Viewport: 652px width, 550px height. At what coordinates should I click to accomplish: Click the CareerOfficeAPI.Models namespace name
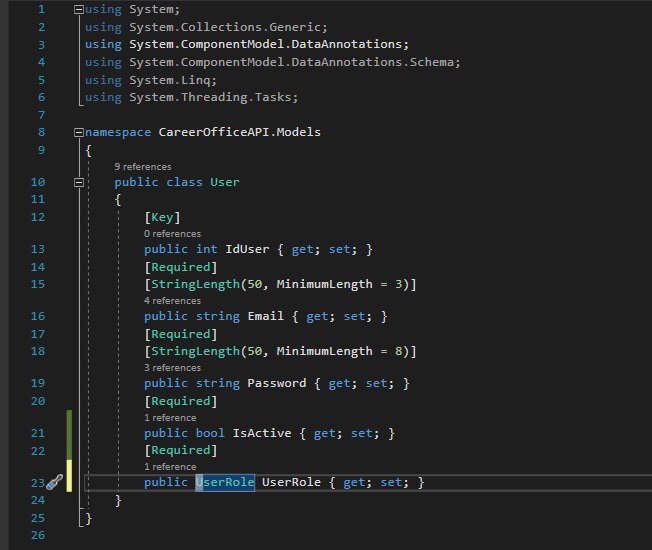coord(240,132)
